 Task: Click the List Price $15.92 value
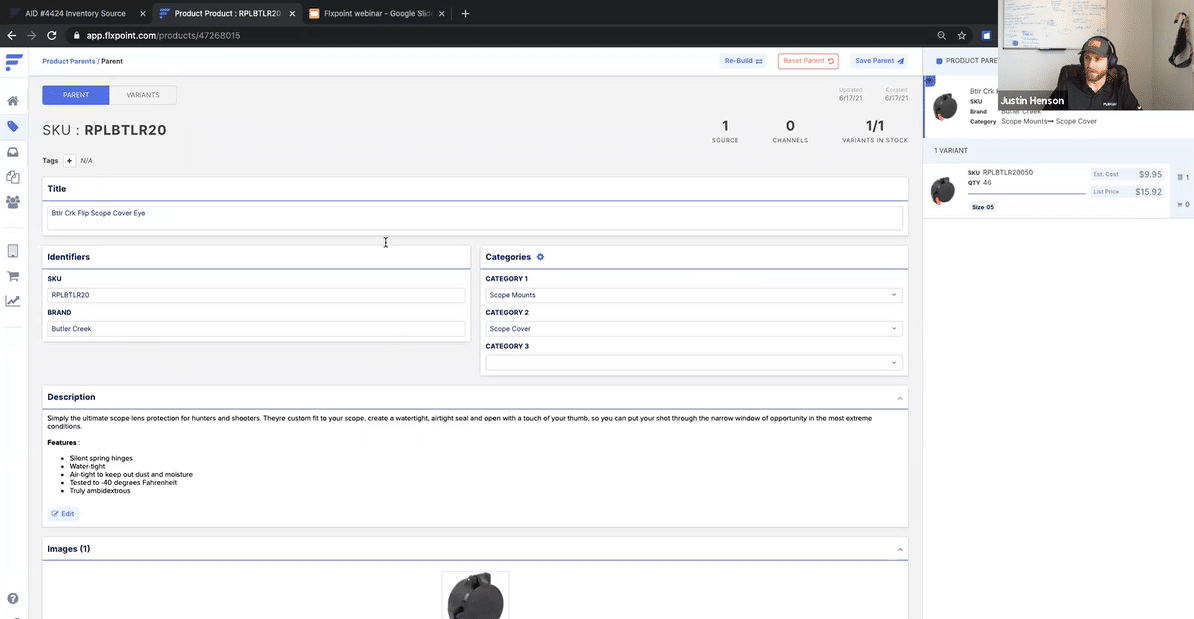pyautogui.click(x=1148, y=192)
